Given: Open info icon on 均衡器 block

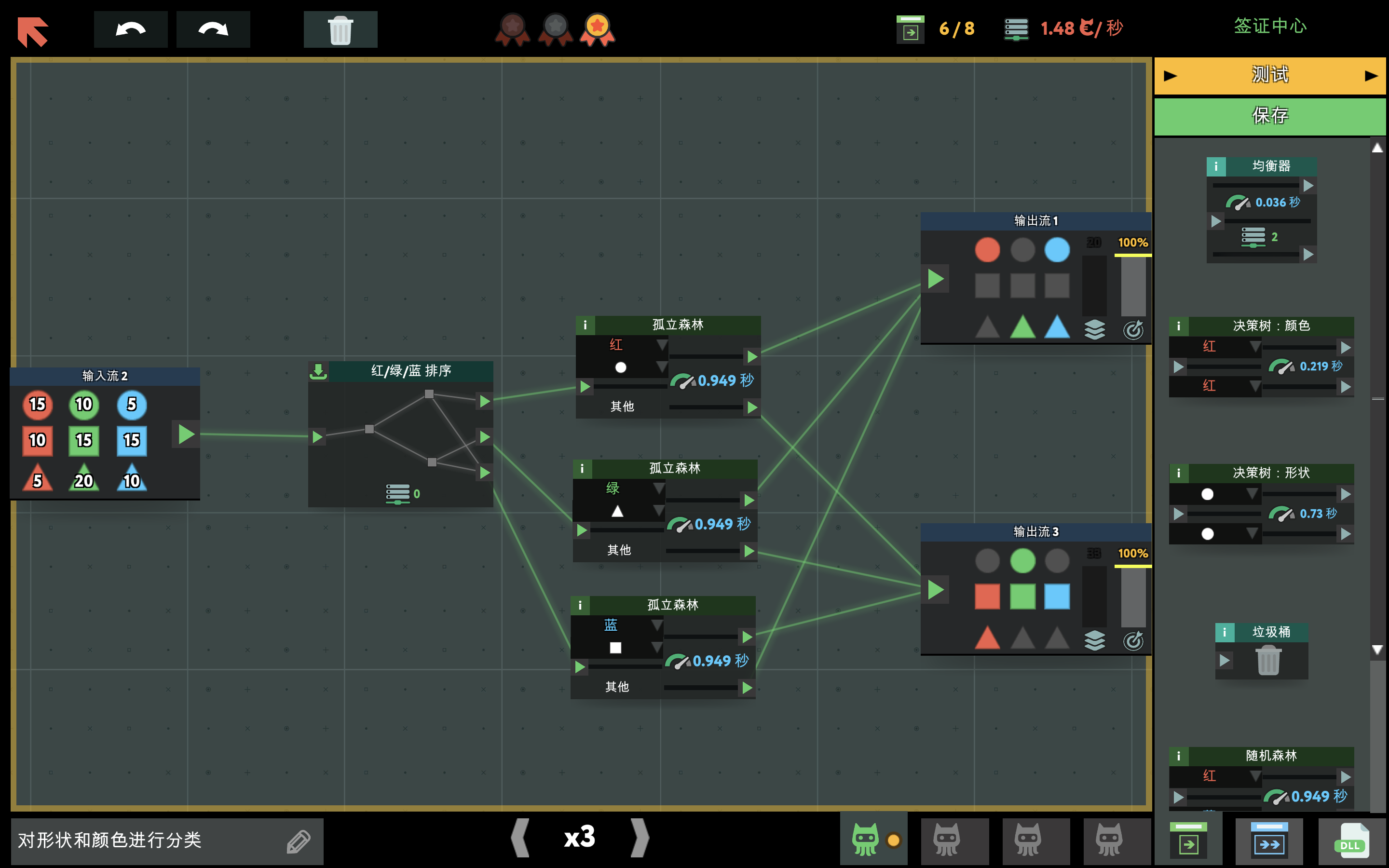Looking at the screenshot, I should pyautogui.click(x=1216, y=166).
